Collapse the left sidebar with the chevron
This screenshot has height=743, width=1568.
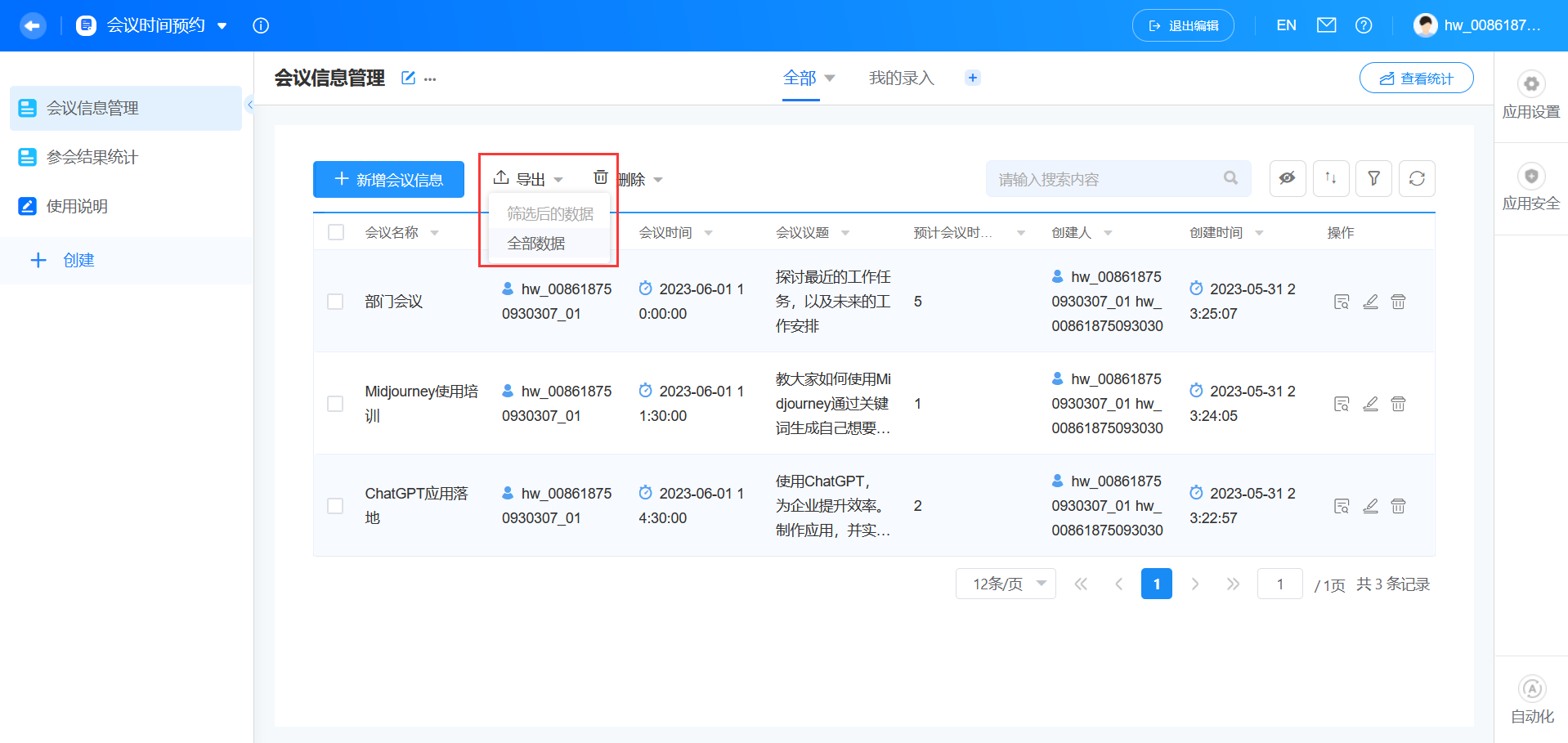click(x=250, y=105)
